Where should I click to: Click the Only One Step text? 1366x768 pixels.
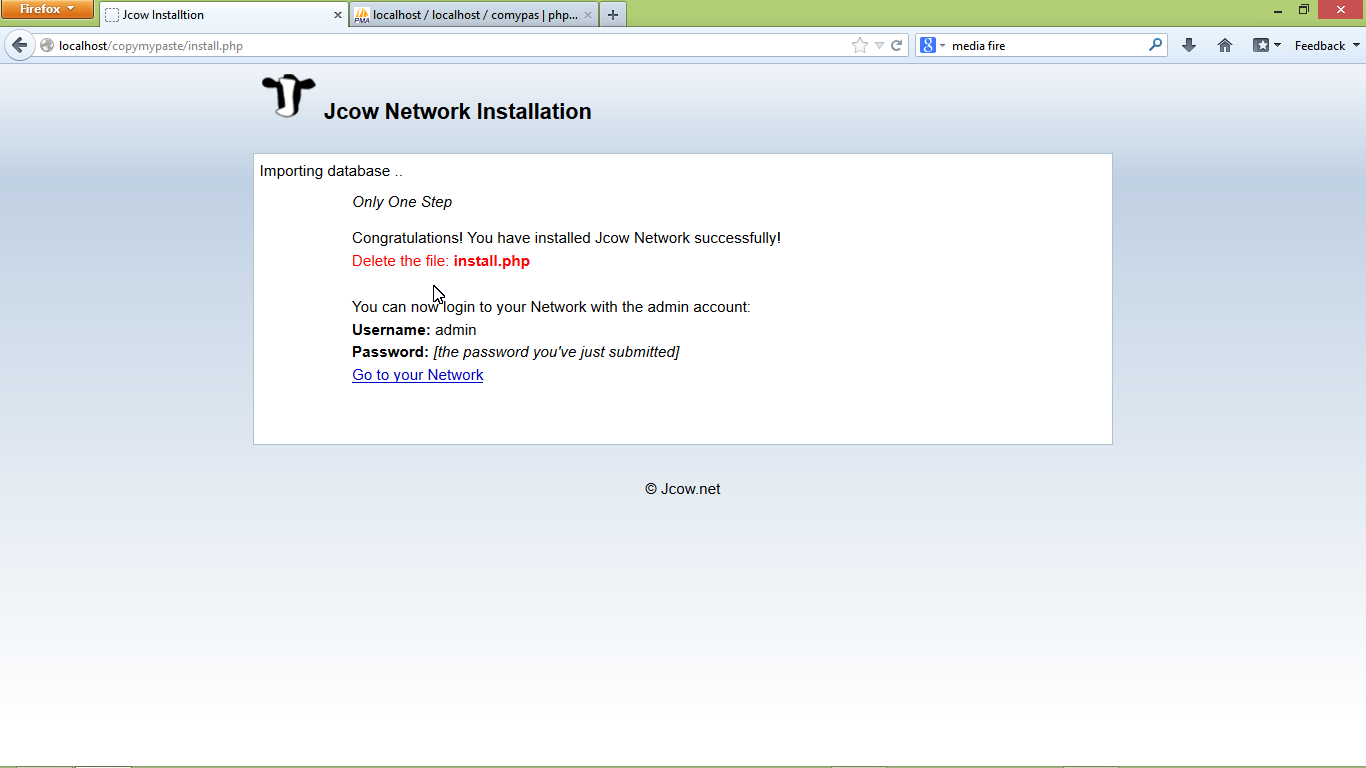coord(402,202)
